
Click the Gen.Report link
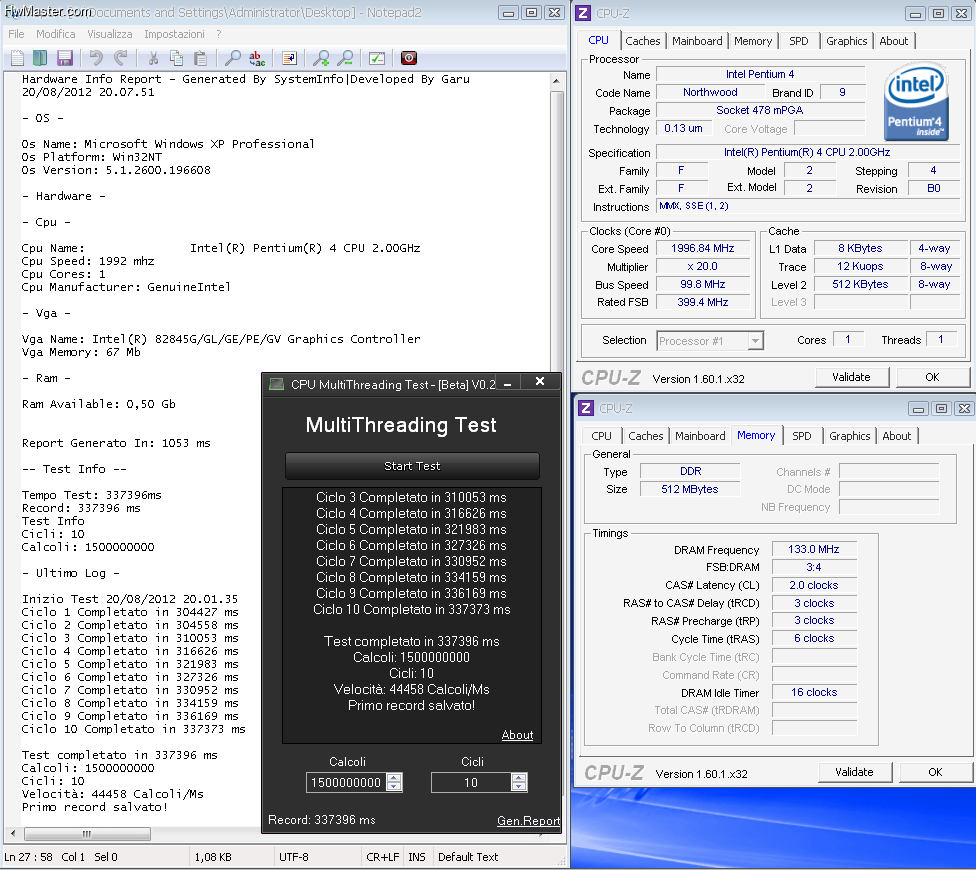coord(528,821)
